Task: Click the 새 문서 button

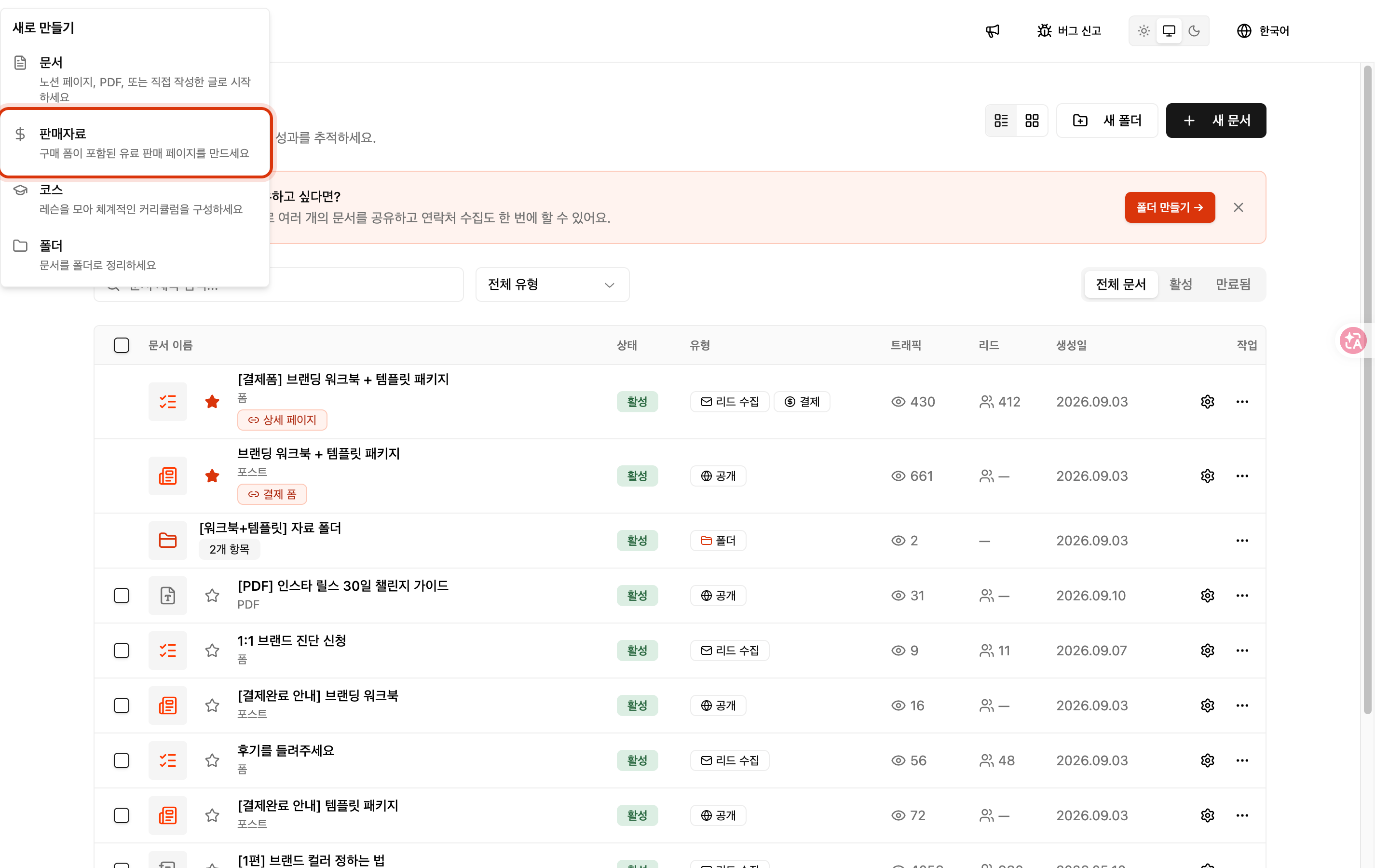Action: (x=1216, y=121)
